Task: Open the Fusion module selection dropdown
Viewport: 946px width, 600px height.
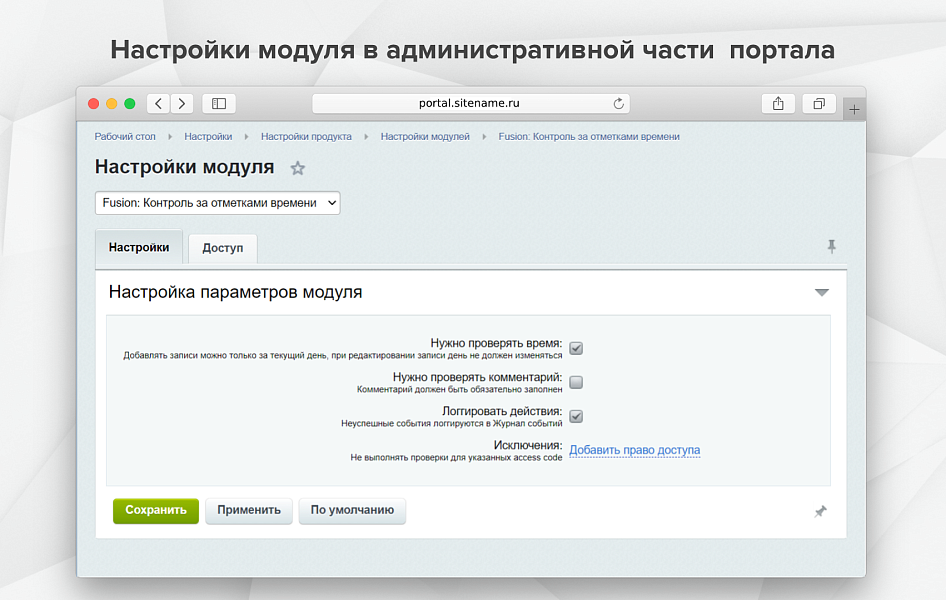Action: pyautogui.click(x=217, y=203)
